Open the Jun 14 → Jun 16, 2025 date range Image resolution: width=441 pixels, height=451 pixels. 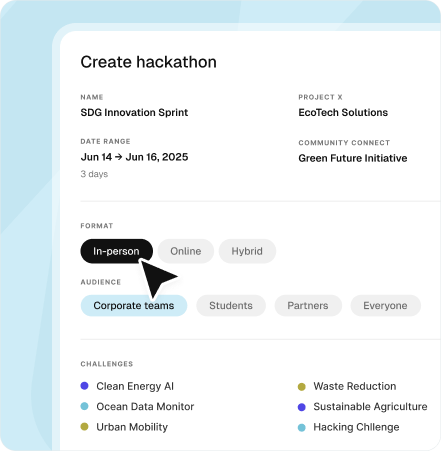(134, 157)
